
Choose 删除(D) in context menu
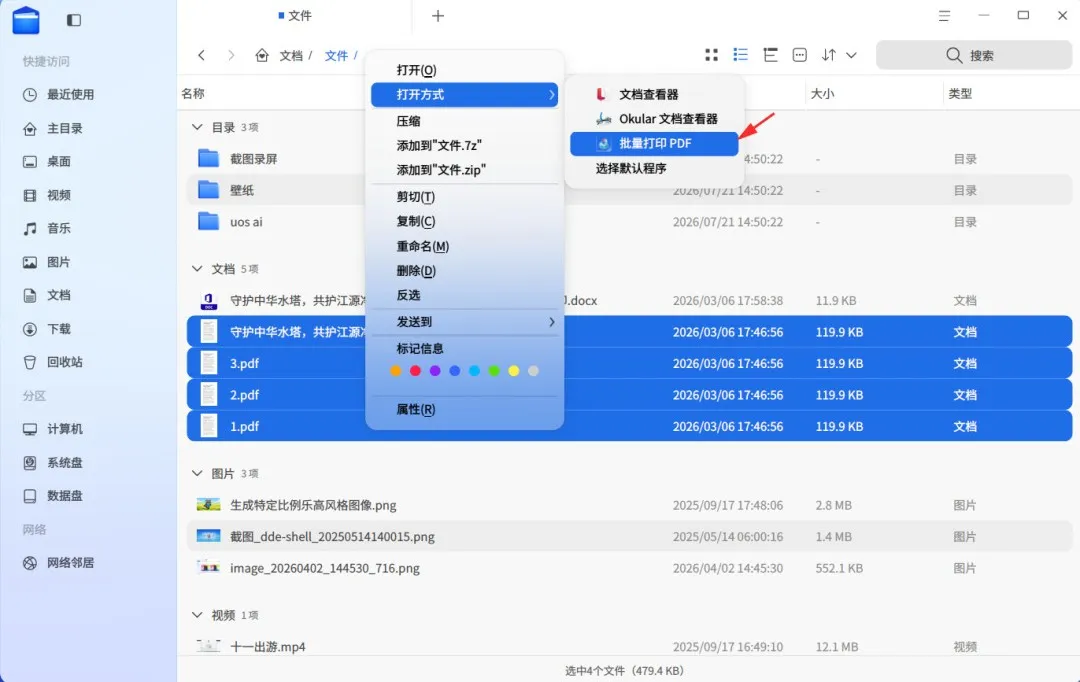[x=464, y=271]
